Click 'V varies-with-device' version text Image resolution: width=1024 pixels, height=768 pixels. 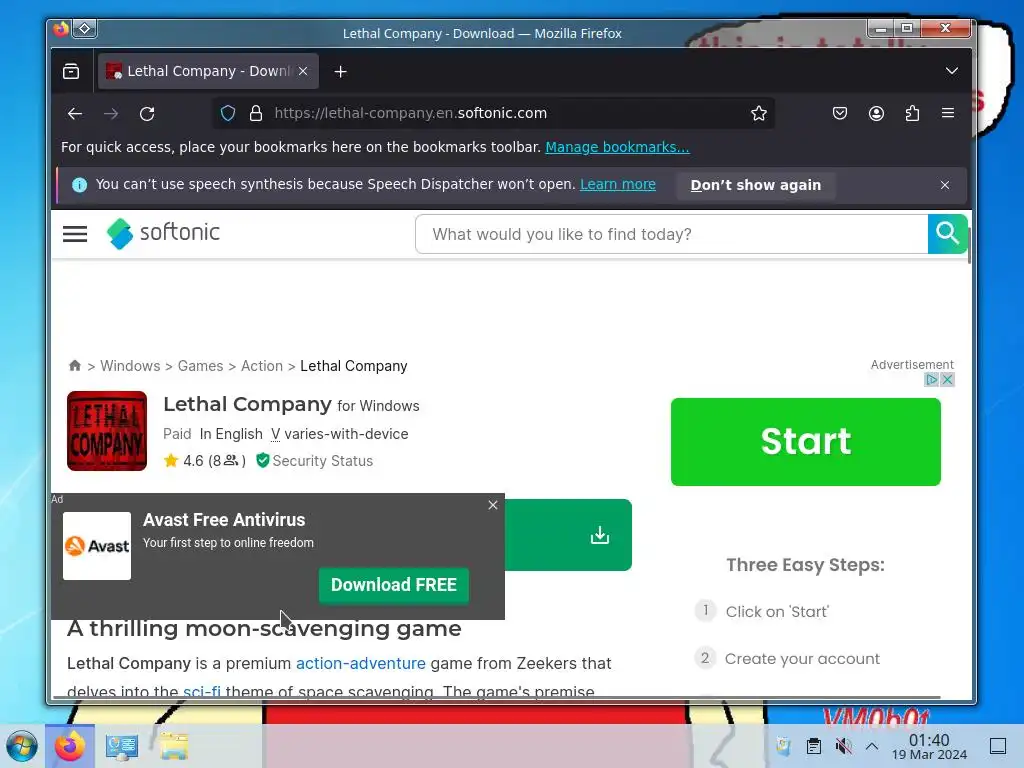[x=340, y=434]
